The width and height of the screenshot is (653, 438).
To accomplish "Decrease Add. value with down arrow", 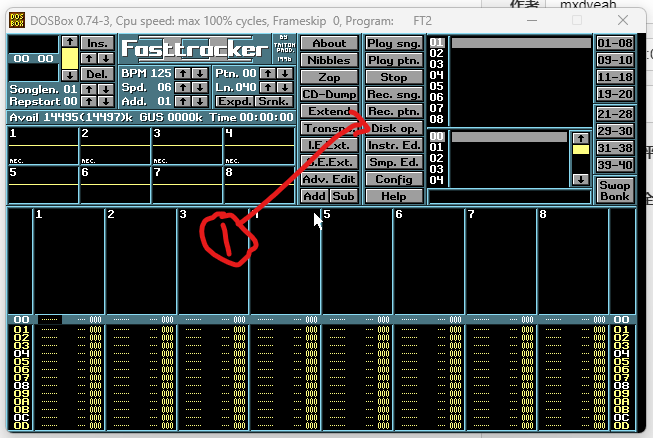I will coord(200,101).
